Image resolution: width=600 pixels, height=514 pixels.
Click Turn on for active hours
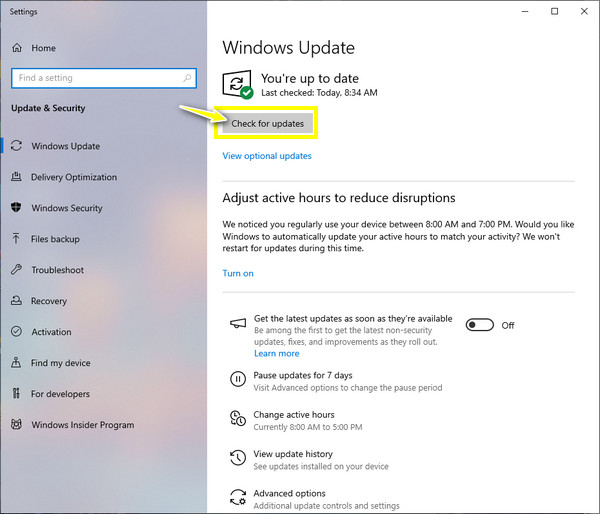(x=238, y=273)
